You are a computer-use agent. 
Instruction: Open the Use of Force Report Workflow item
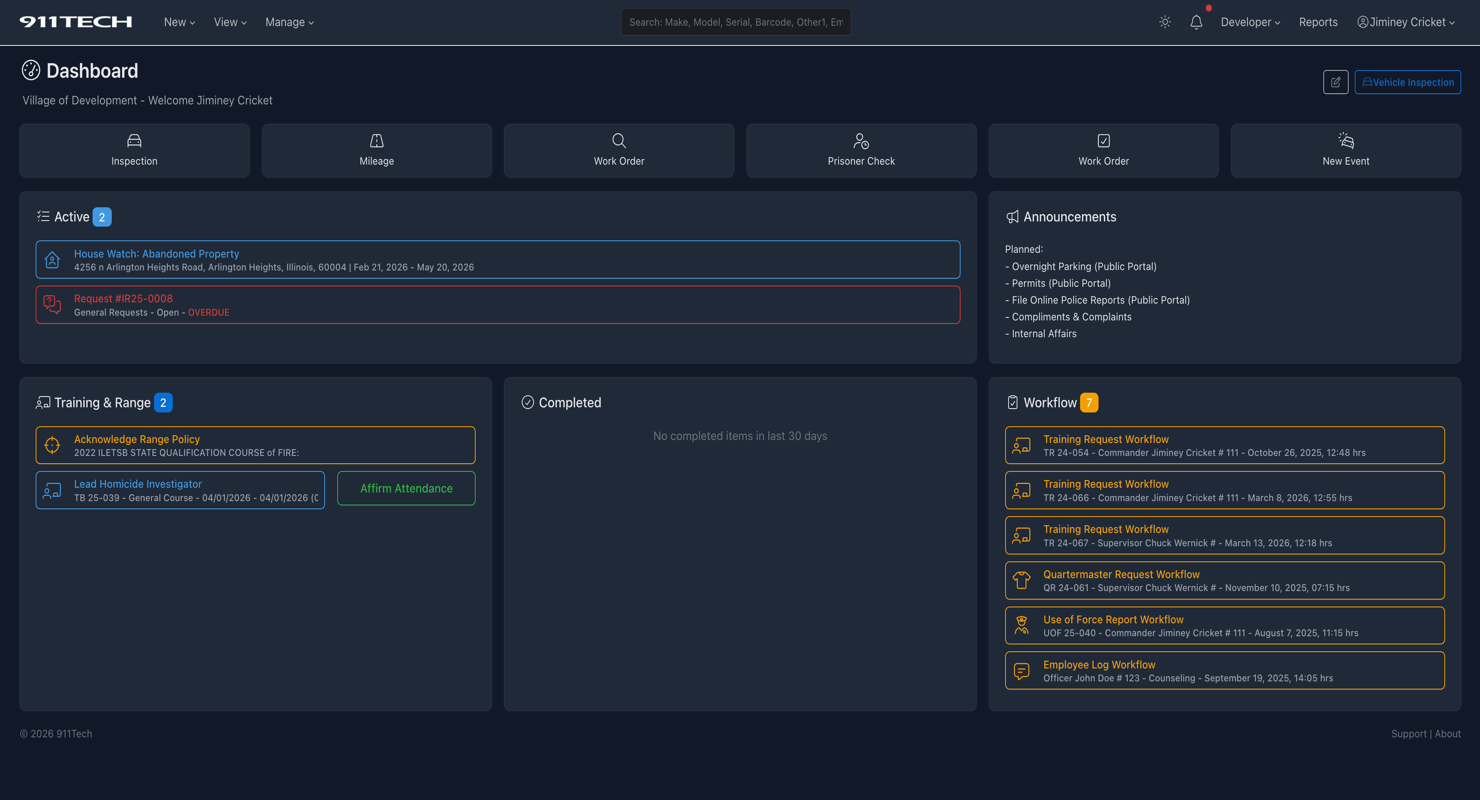[x=1113, y=620]
